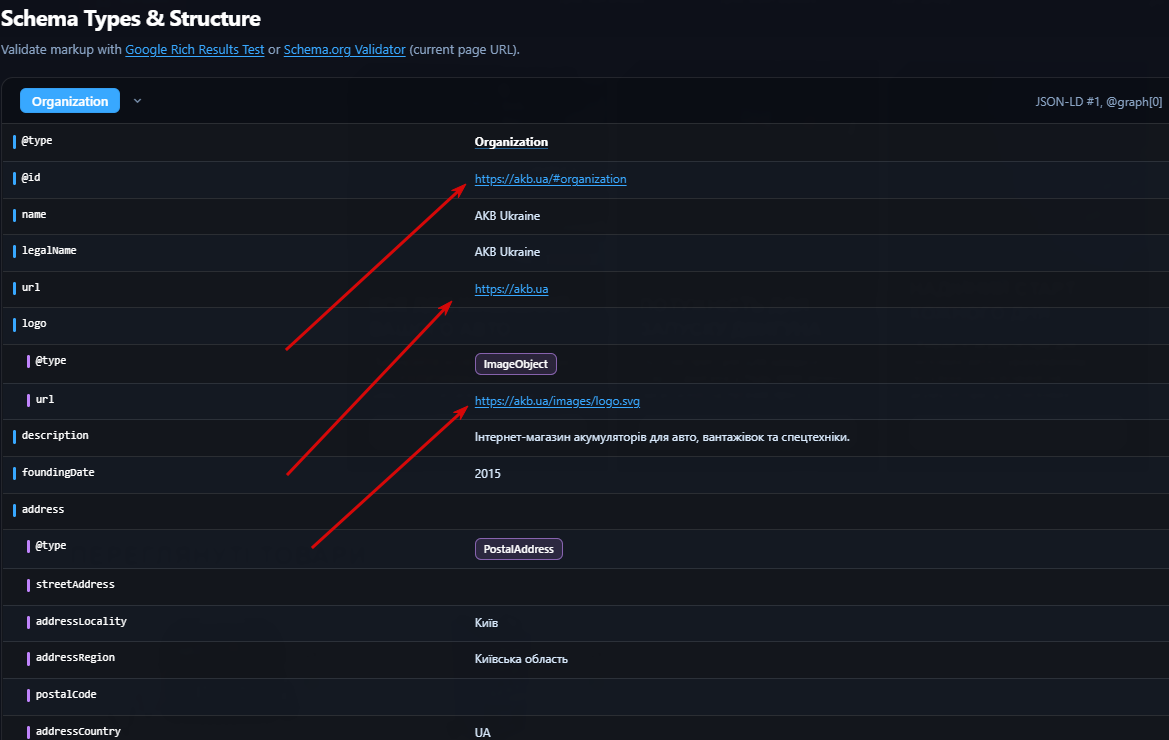The image size is (1169, 740).
Task: Select the postalCode property label
Action: coord(66,695)
